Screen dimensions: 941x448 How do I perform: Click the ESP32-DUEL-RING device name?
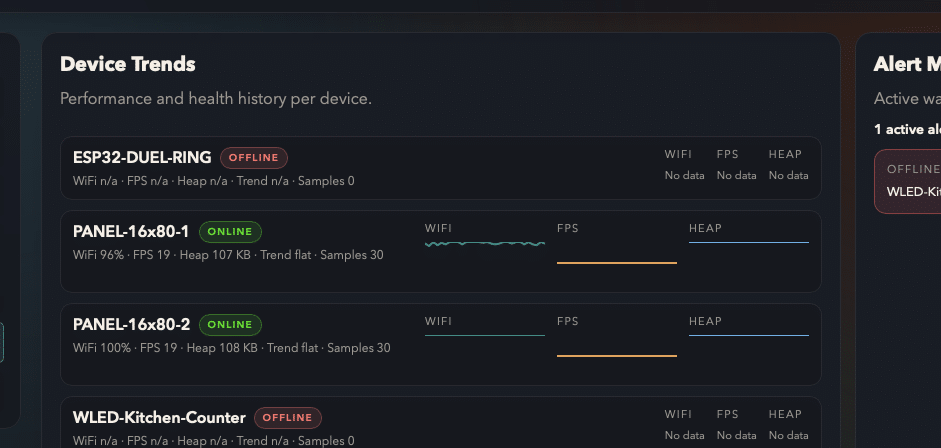142,158
